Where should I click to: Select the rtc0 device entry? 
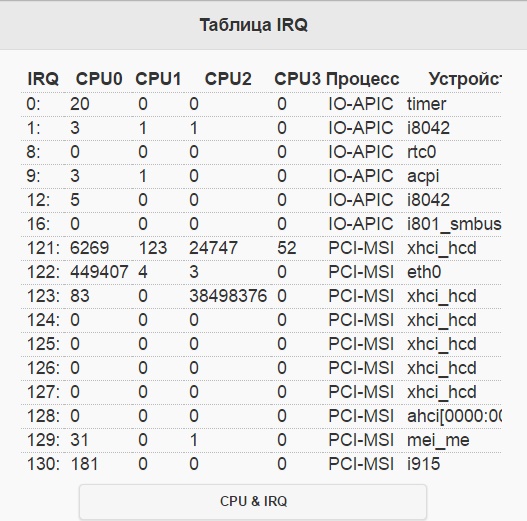click(421, 152)
